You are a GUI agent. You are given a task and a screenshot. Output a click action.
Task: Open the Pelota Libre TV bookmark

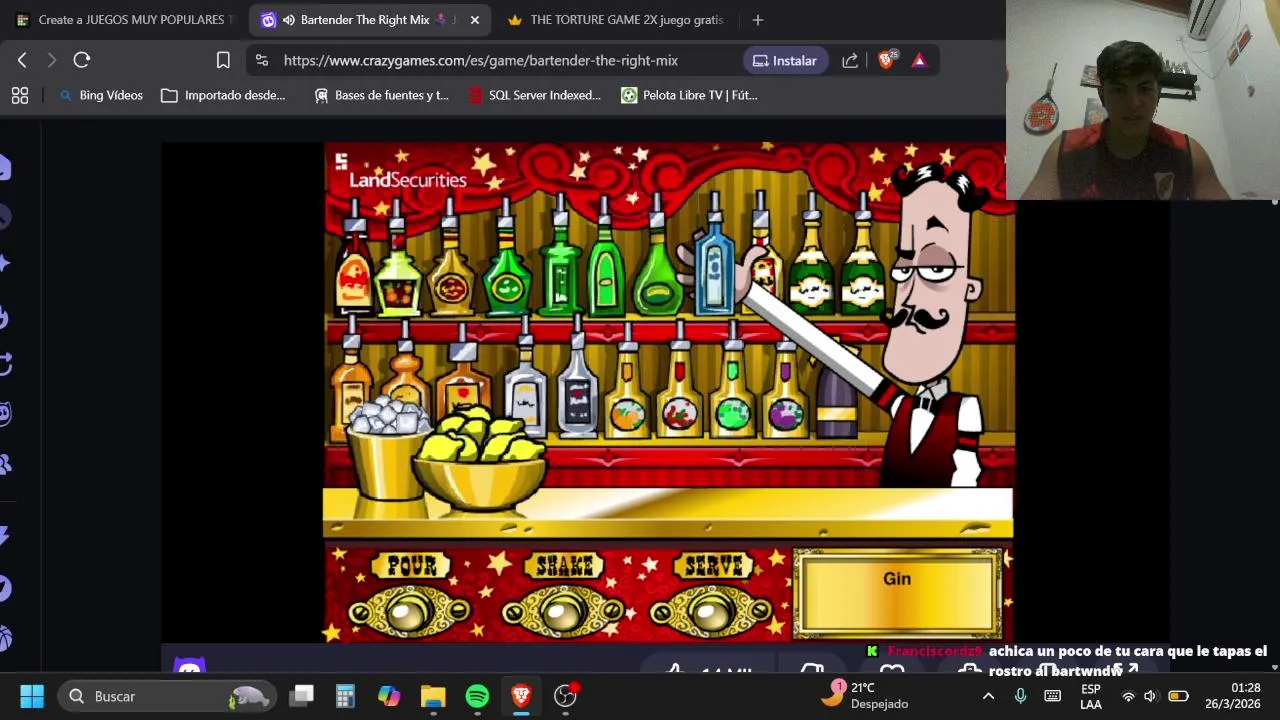(x=689, y=95)
